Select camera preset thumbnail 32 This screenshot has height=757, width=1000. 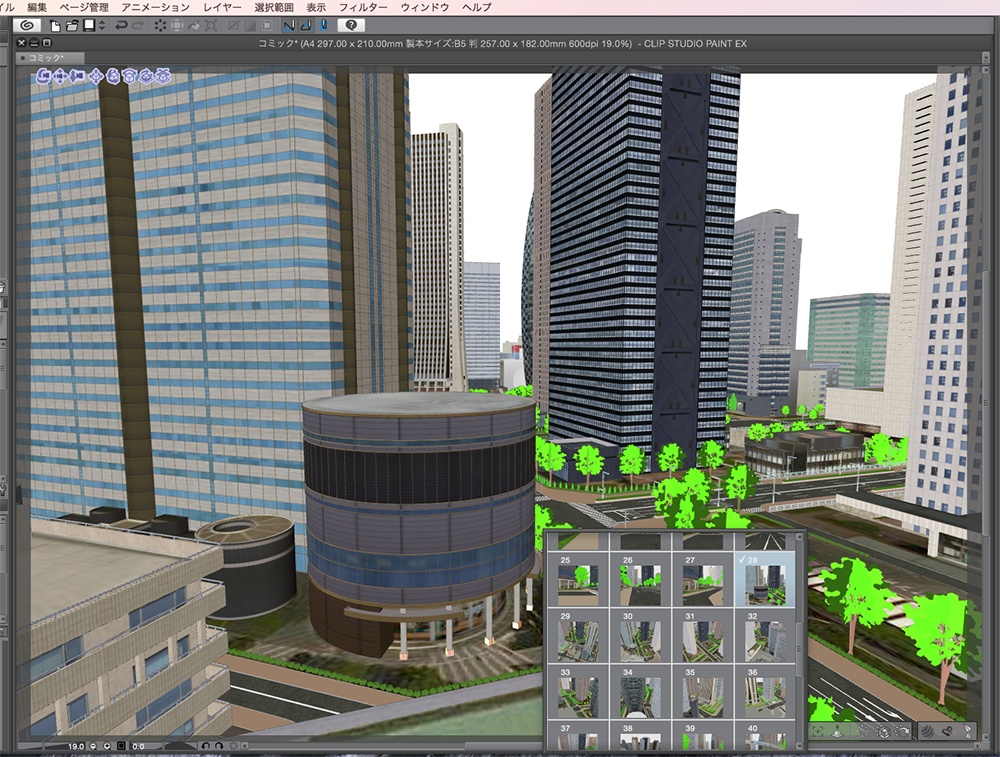[x=765, y=636]
